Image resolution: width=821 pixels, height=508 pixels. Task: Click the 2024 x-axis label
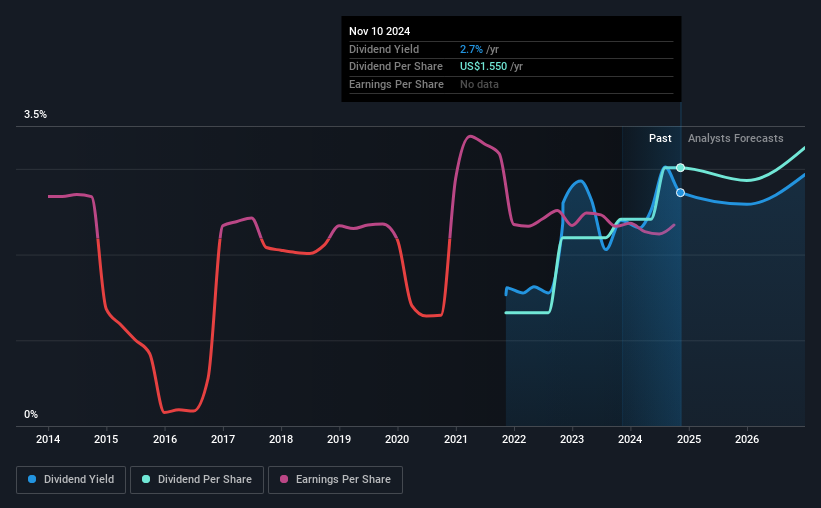coord(630,439)
